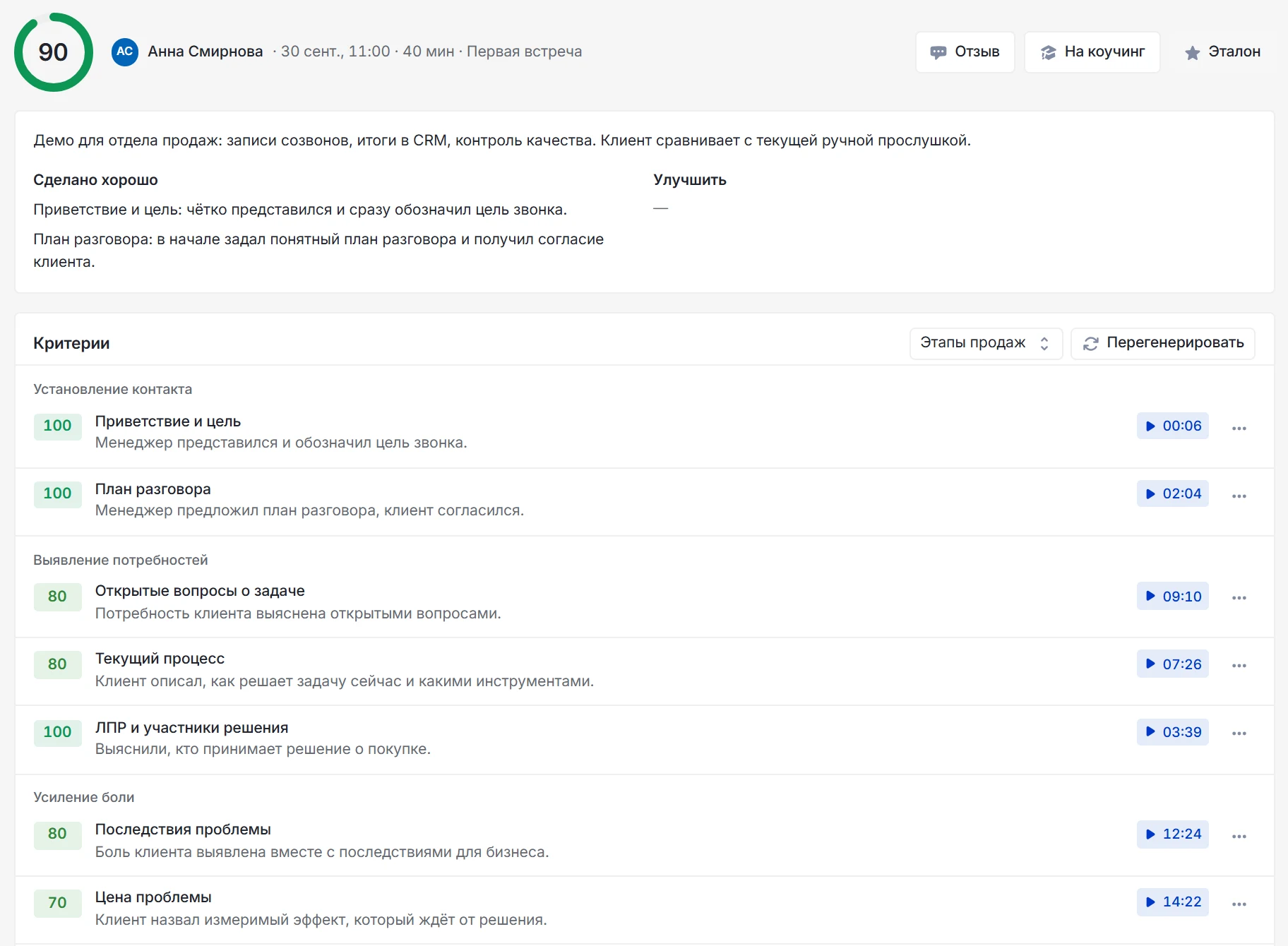Viewport: 1288px width, 946px height.
Task: Select the Последствия проблемы criterion title
Action: coord(183,830)
